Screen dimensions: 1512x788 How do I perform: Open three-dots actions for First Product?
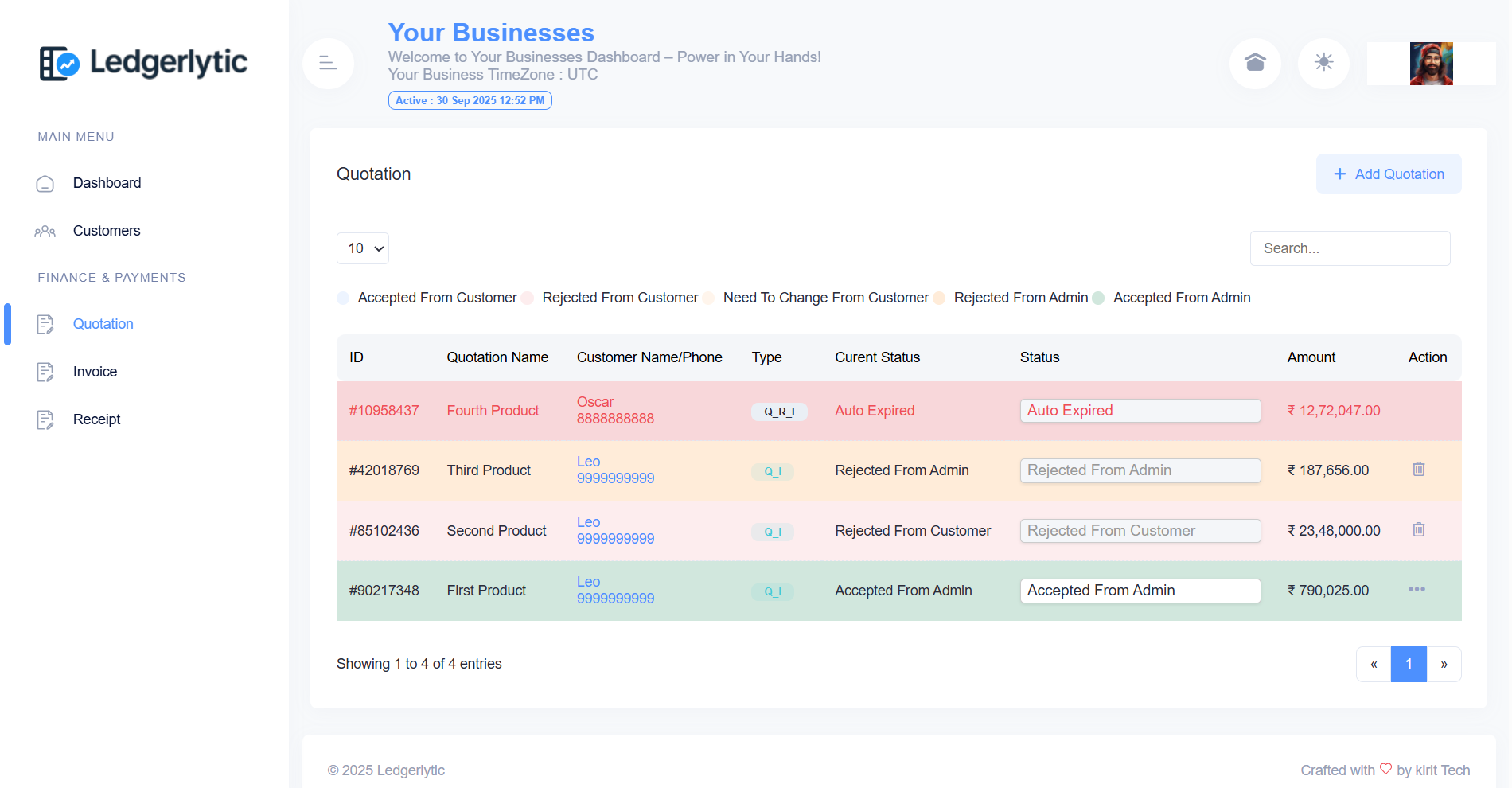click(1417, 590)
